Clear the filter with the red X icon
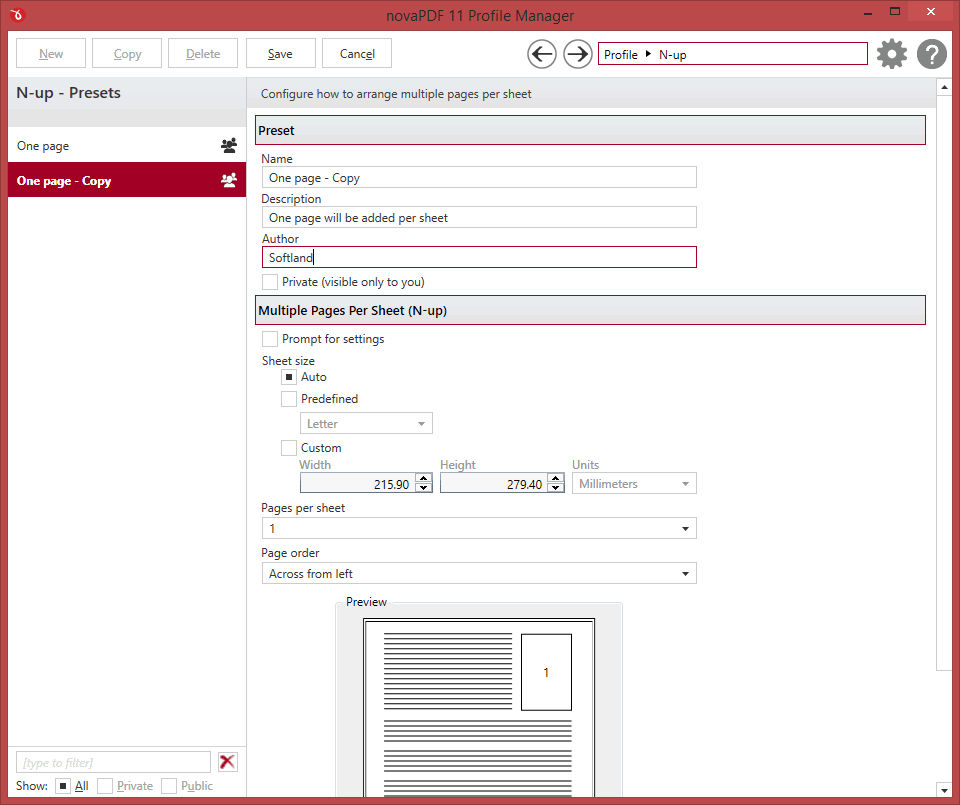 pyautogui.click(x=227, y=762)
